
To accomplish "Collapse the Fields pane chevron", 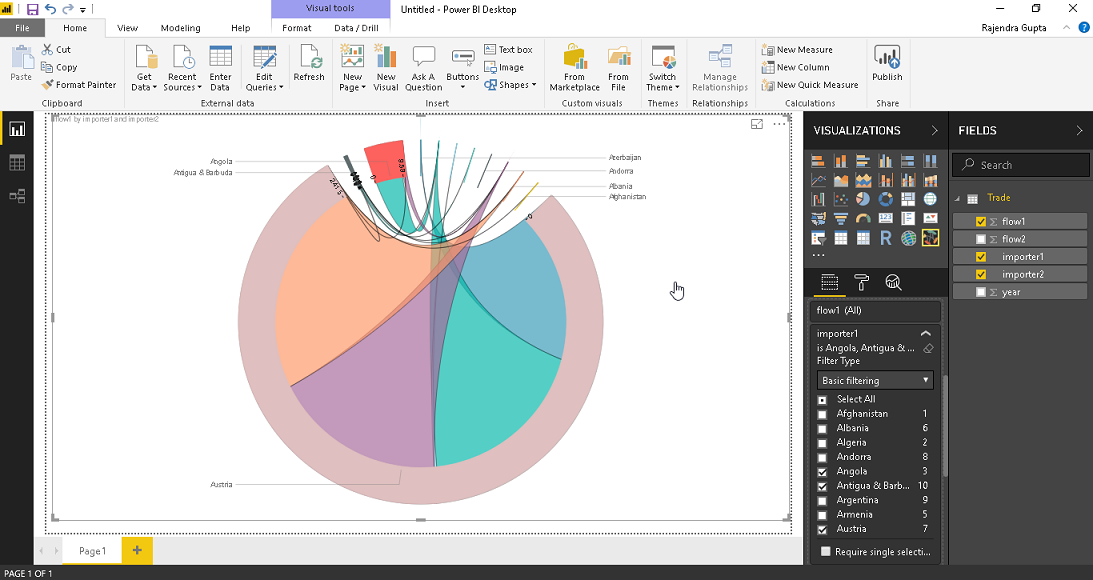I will click(x=1079, y=130).
